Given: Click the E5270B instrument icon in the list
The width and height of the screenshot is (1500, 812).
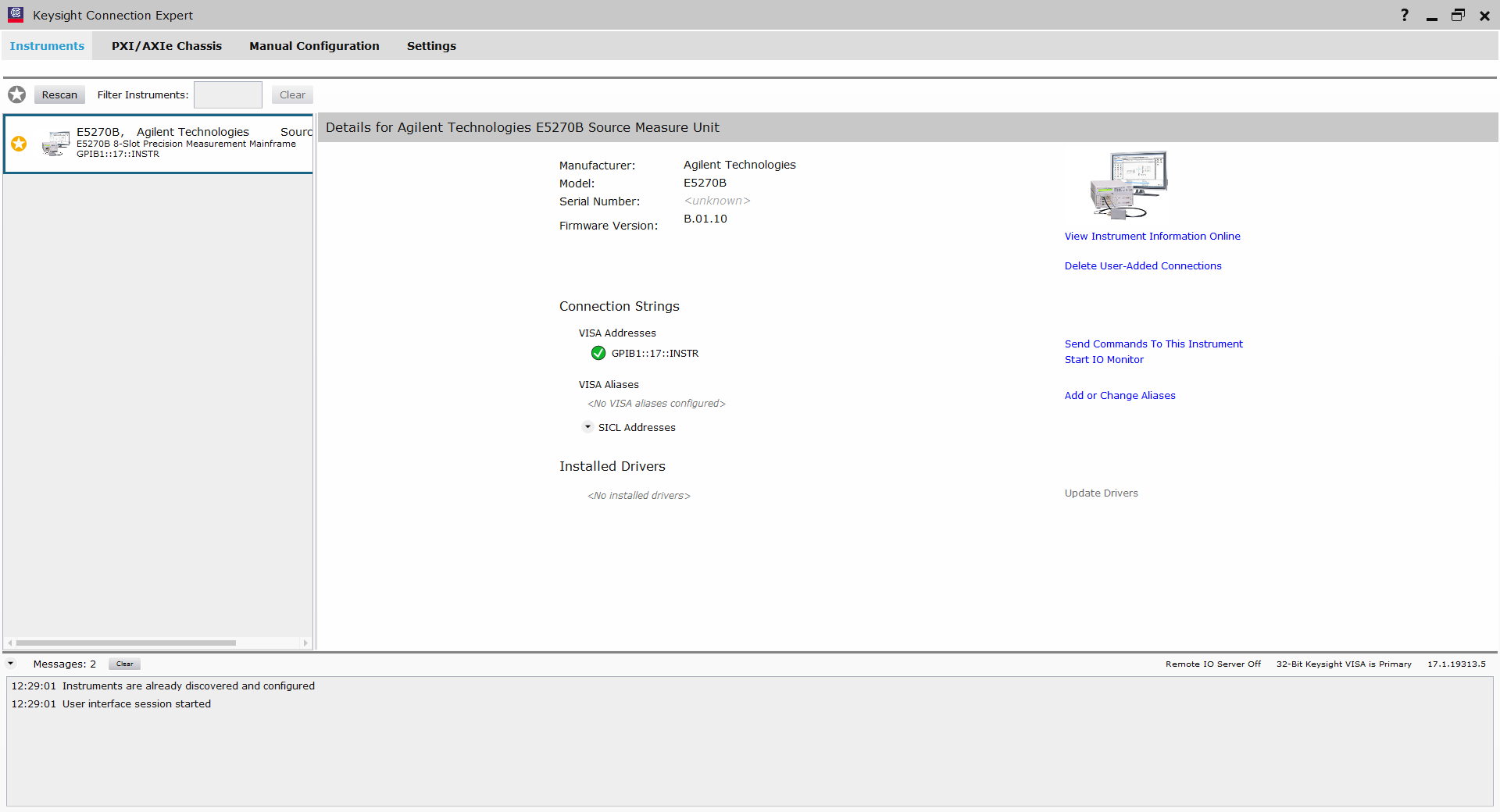Looking at the screenshot, I should coord(55,144).
